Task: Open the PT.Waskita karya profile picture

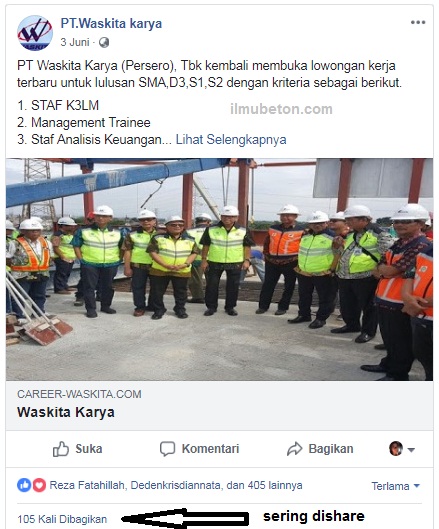Action: pos(35,33)
